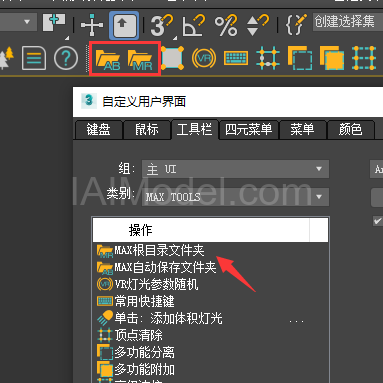Open the common hotkeys keyboard toolbar icon
The image size is (383, 383).
click(236, 58)
